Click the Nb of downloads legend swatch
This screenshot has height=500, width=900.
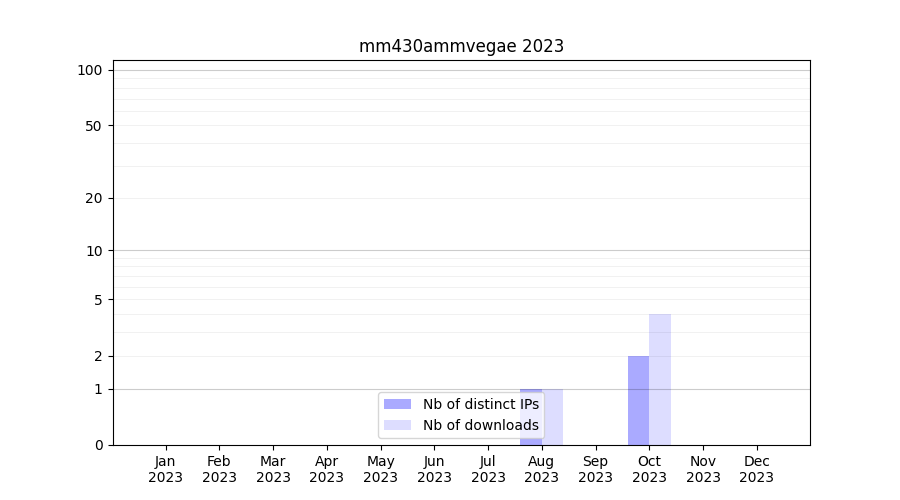coord(397,425)
